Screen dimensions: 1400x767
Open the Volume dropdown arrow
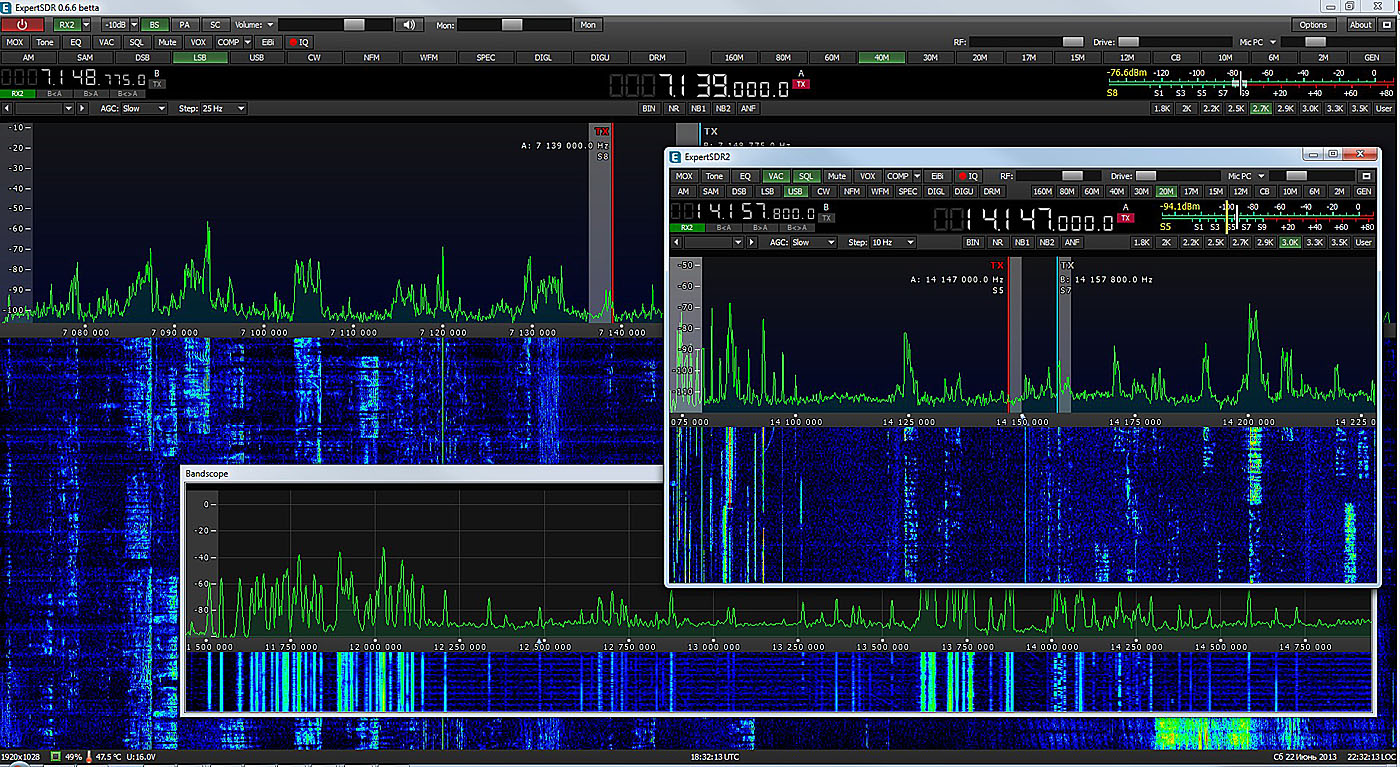tap(270, 24)
